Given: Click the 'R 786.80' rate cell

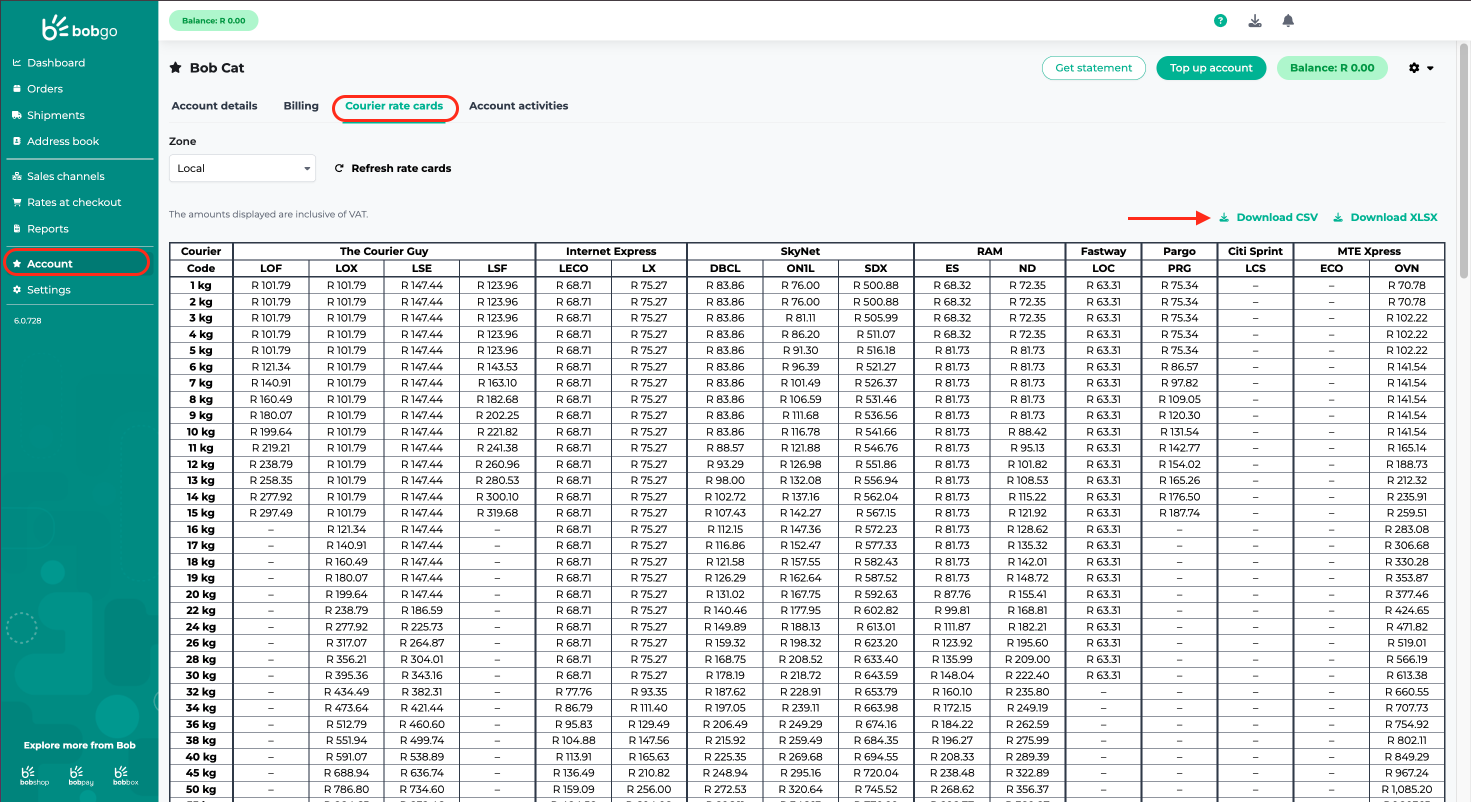Looking at the screenshot, I should pos(347,790).
